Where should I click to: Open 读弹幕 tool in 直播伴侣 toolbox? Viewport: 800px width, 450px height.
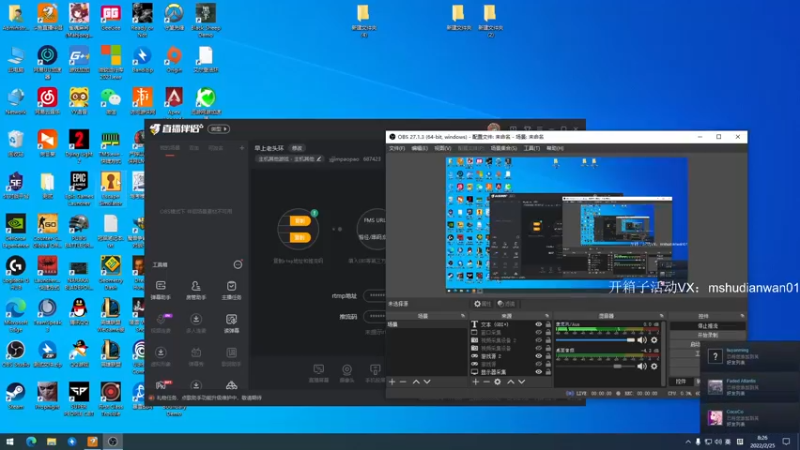coord(231,323)
